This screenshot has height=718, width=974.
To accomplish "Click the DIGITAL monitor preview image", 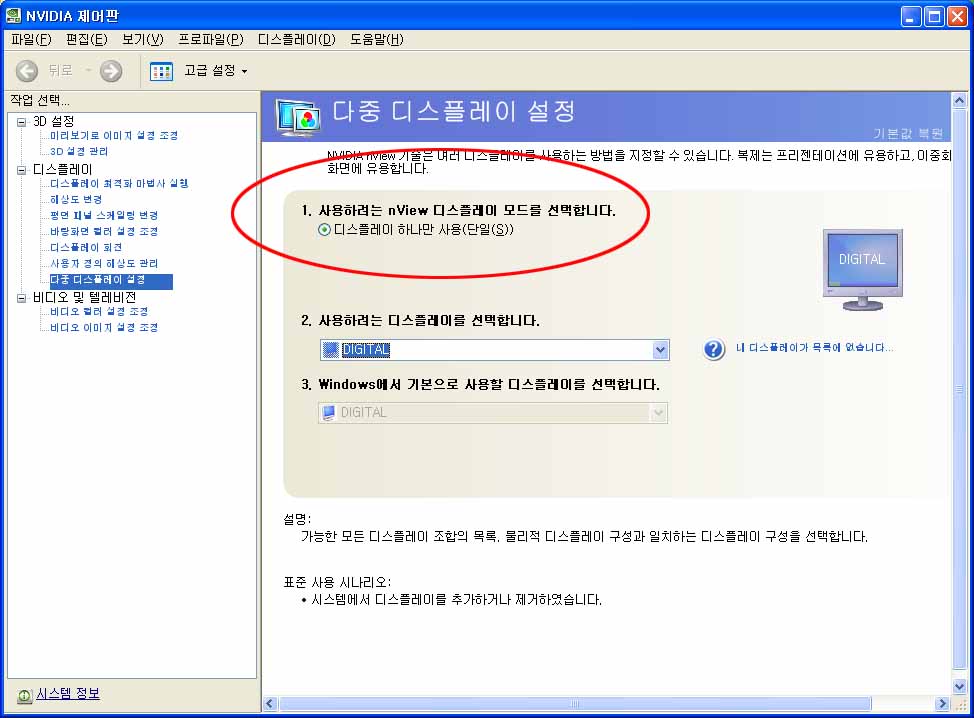I will pyautogui.click(x=862, y=270).
